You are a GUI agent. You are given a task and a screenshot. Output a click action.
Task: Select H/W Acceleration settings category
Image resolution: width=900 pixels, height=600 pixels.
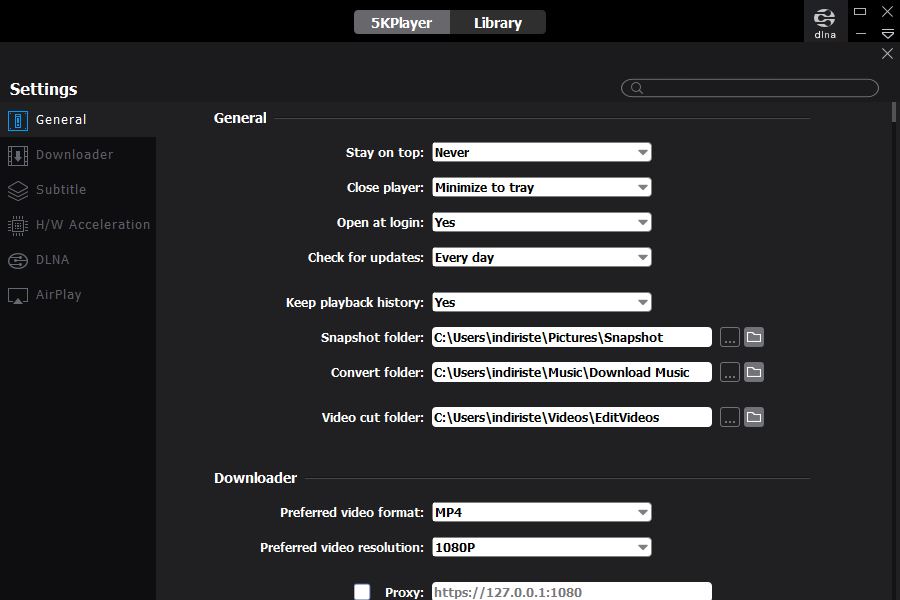78,225
